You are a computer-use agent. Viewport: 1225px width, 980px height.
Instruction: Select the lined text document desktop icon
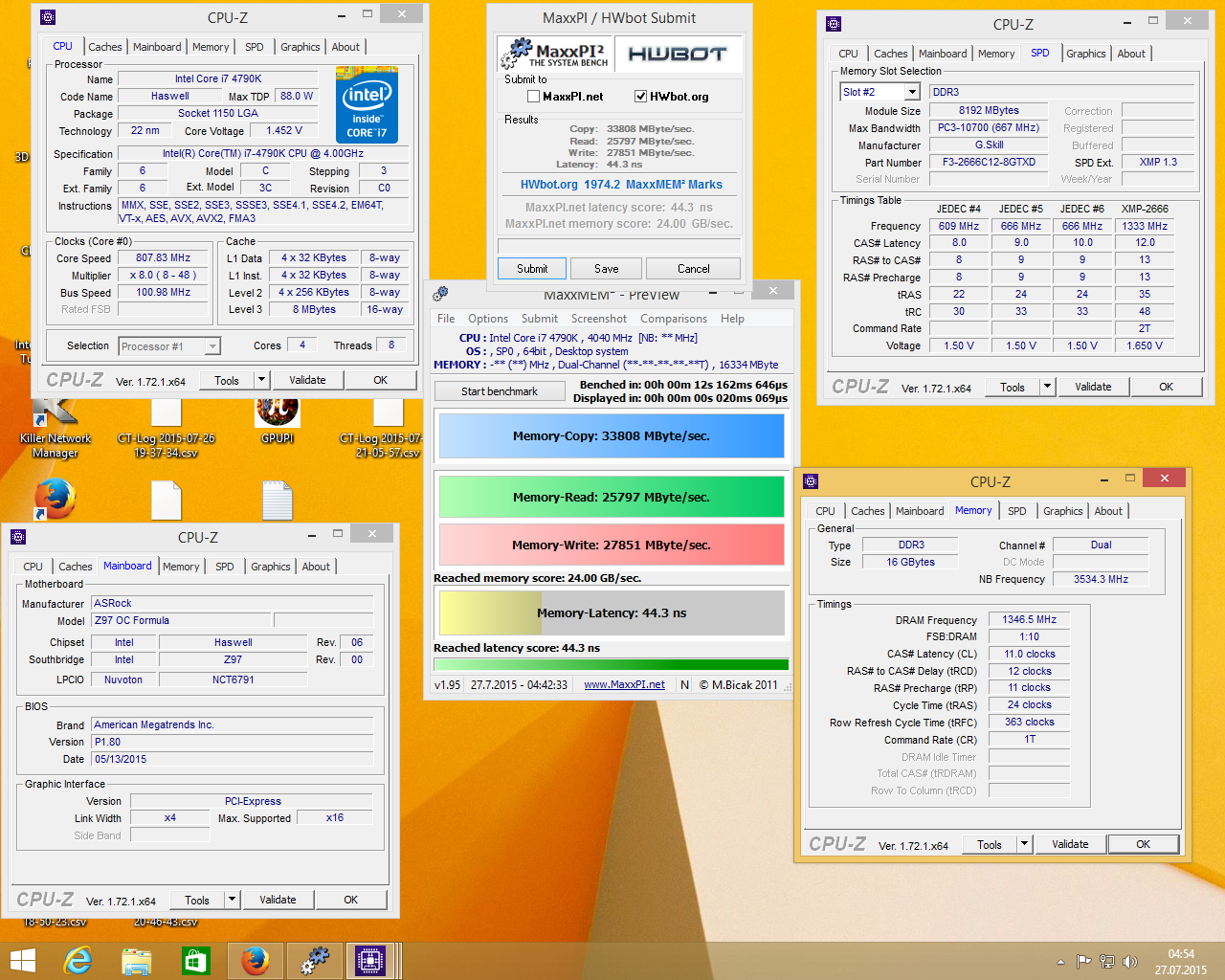pos(278,501)
